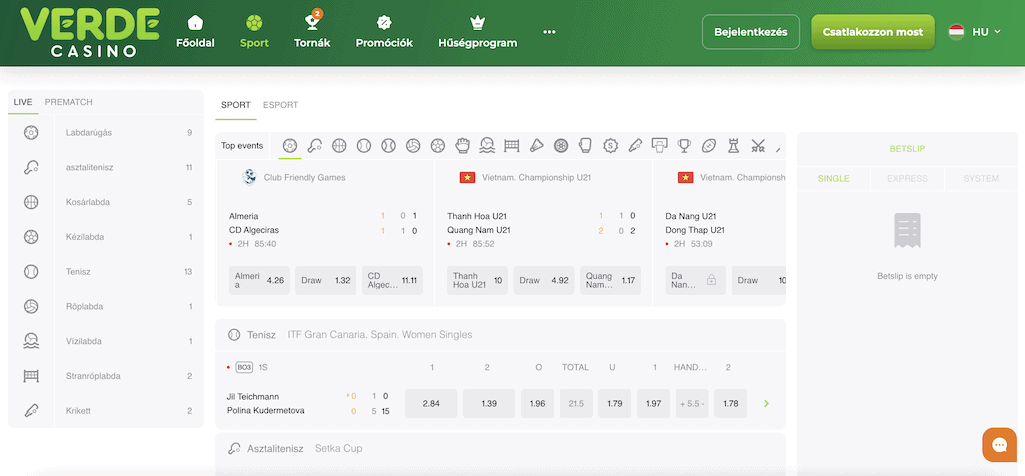Switch to the ESPORT tab
The height and width of the screenshot is (476, 1025).
[x=280, y=105]
